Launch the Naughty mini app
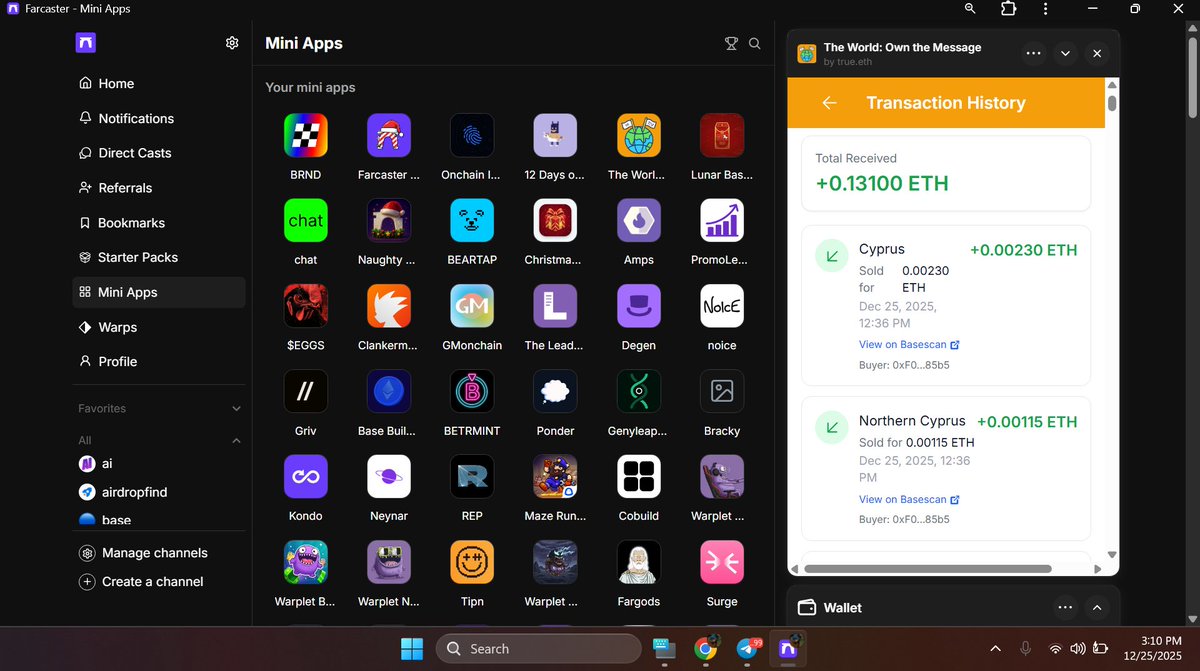 (x=388, y=220)
